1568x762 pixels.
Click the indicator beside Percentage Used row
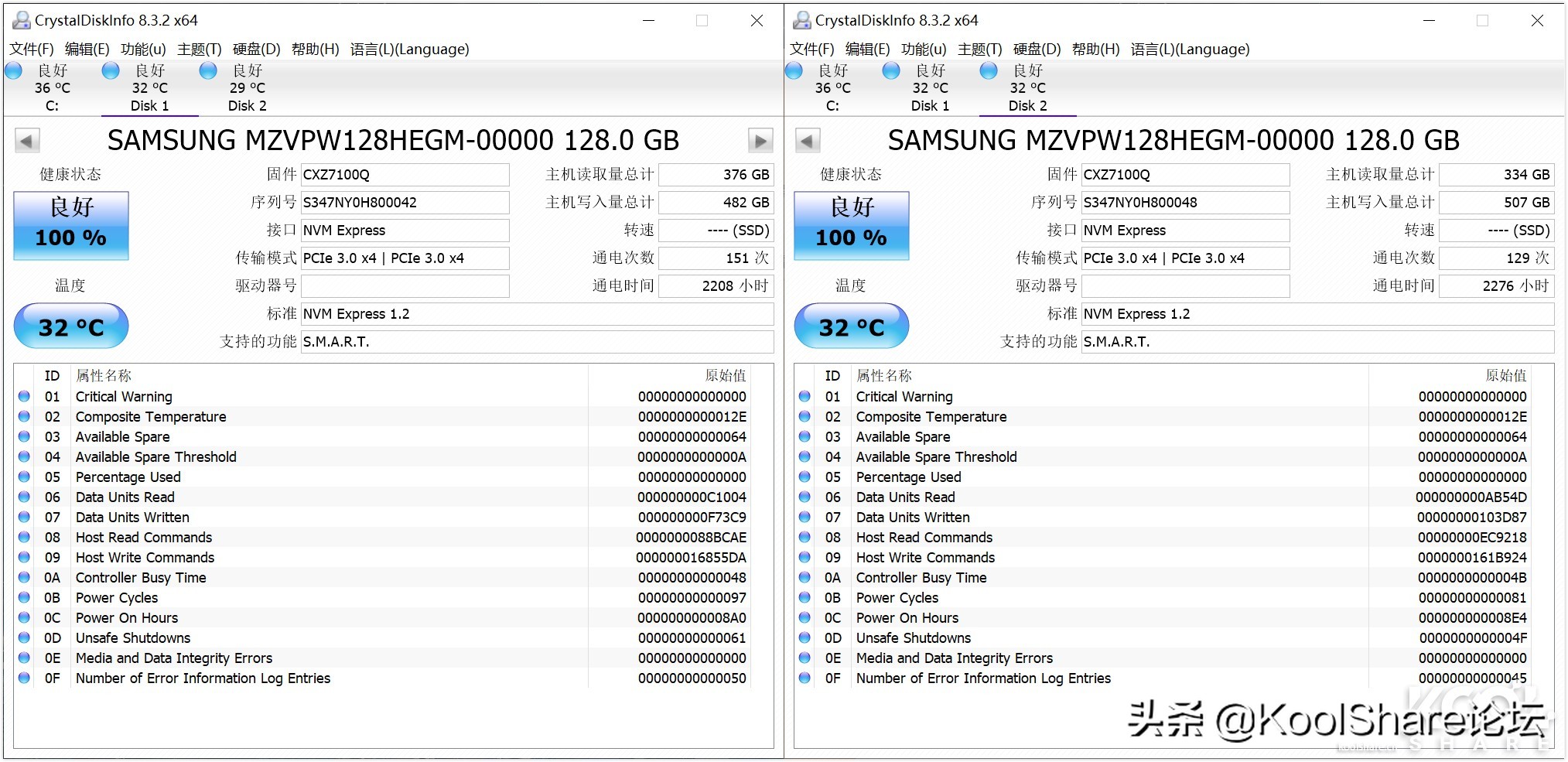pyautogui.click(x=23, y=477)
